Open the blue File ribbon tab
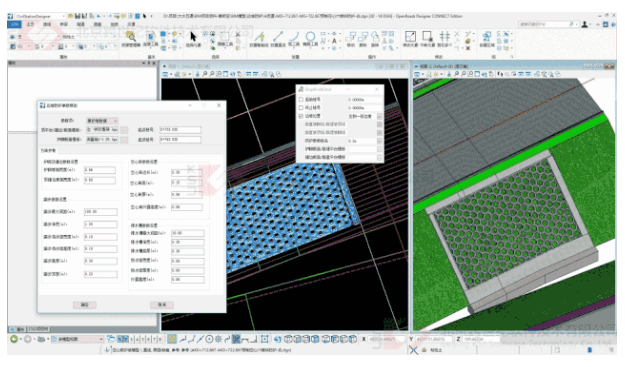This screenshot has height=367, width=625. coord(14,24)
